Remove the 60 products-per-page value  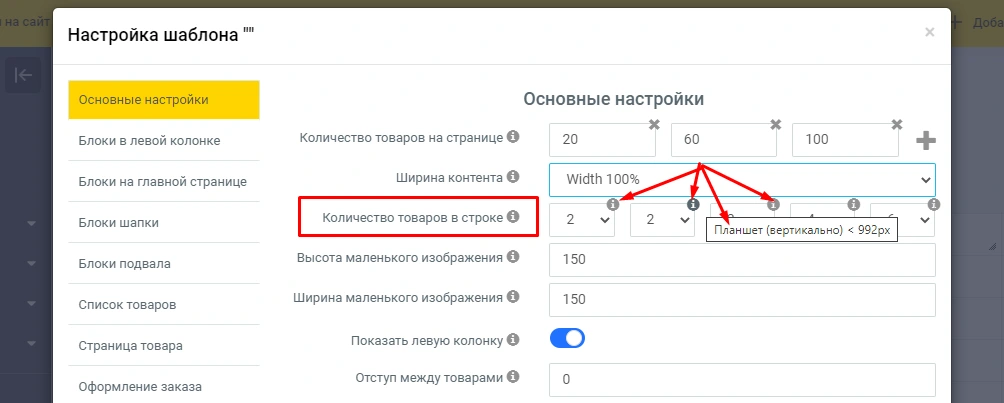tap(775, 125)
